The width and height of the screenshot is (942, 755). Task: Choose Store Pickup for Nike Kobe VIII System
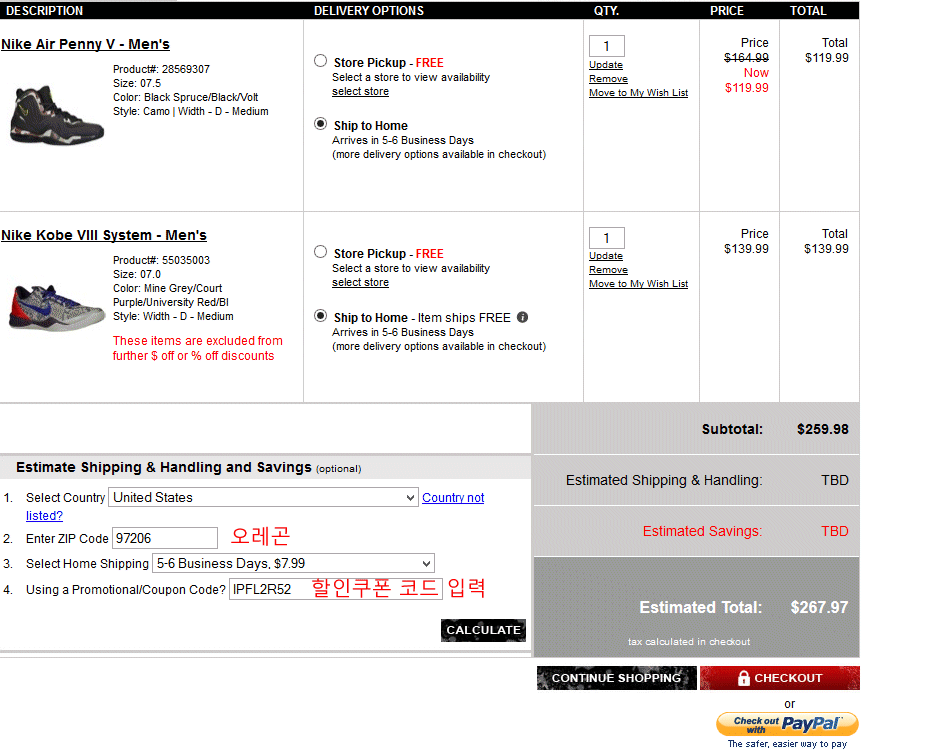(320, 252)
